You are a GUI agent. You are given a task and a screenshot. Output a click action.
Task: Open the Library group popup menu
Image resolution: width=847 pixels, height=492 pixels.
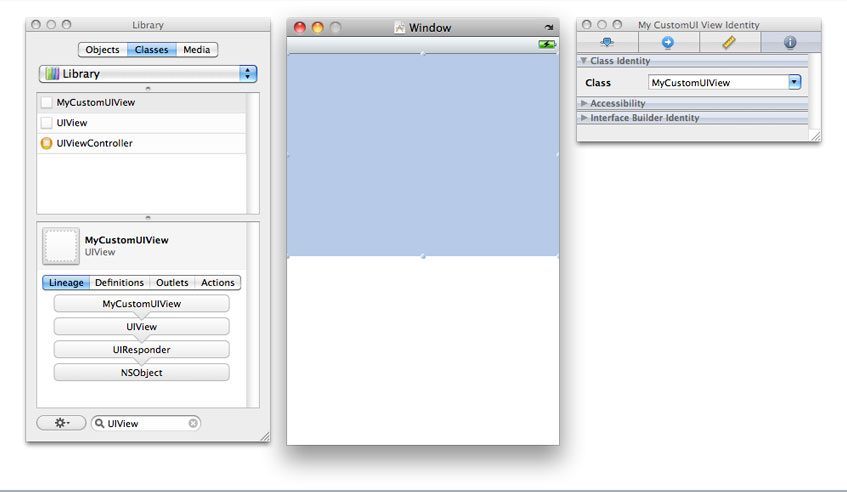(148, 74)
